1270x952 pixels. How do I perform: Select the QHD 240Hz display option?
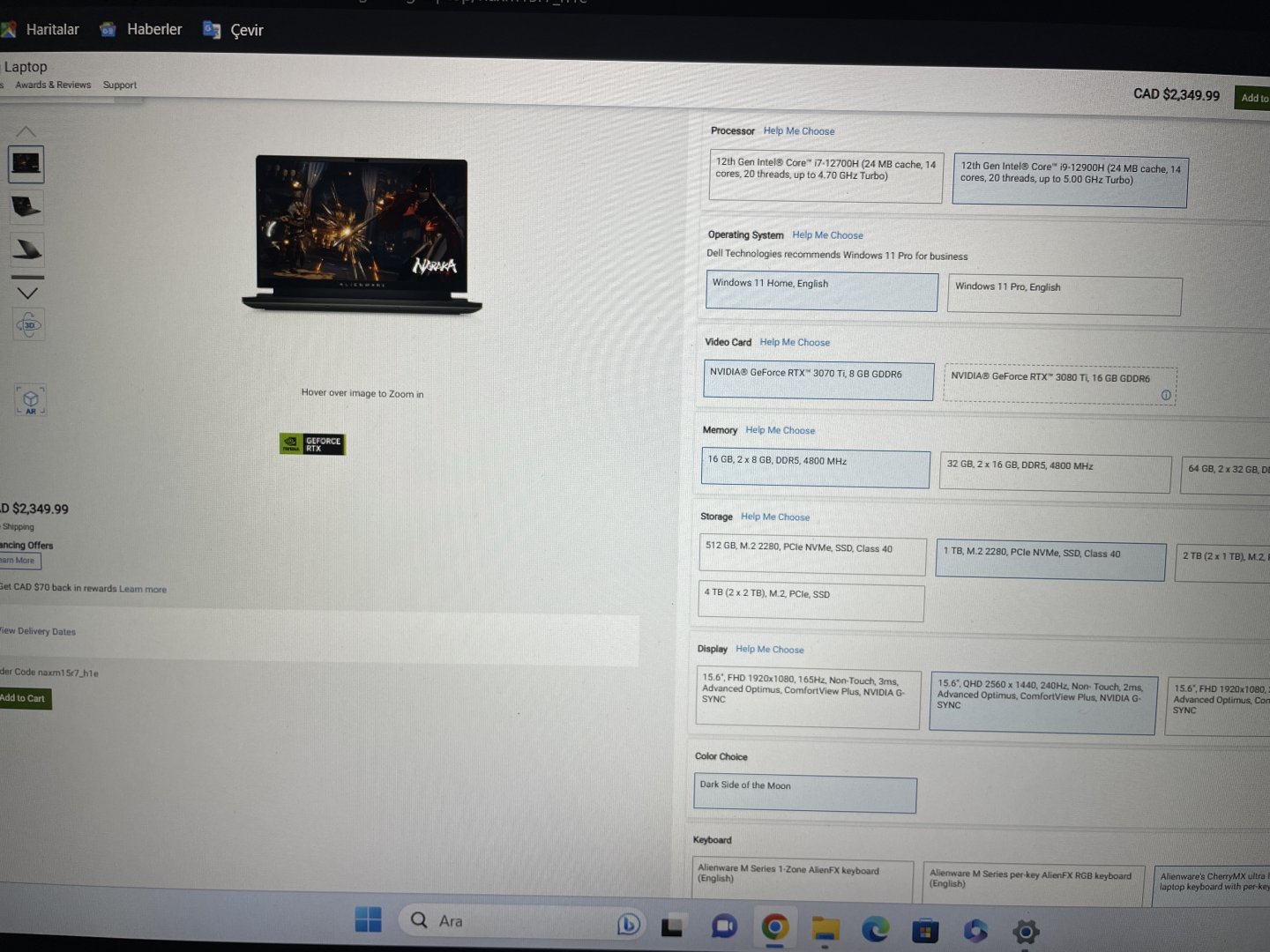click(1043, 703)
